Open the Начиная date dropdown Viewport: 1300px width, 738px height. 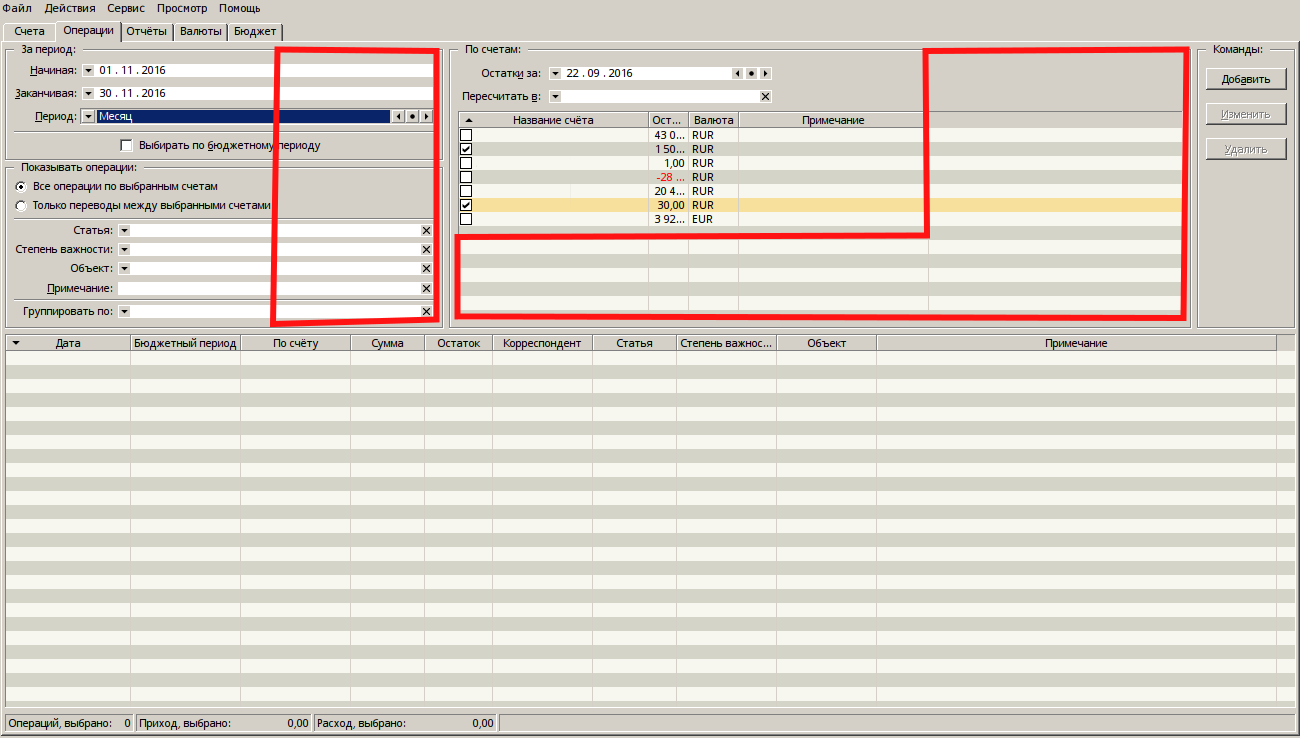pyautogui.click(x=88, y=71)
